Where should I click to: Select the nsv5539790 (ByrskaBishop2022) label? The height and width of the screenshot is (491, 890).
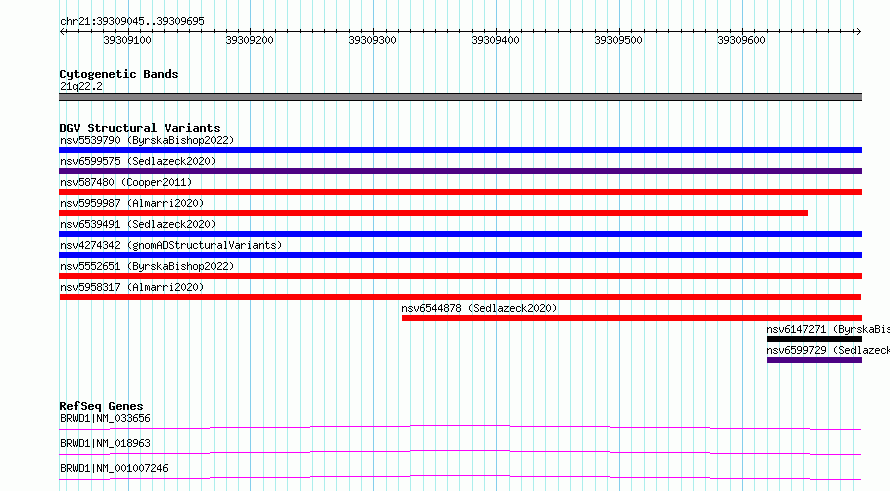[x=147, y=140]
